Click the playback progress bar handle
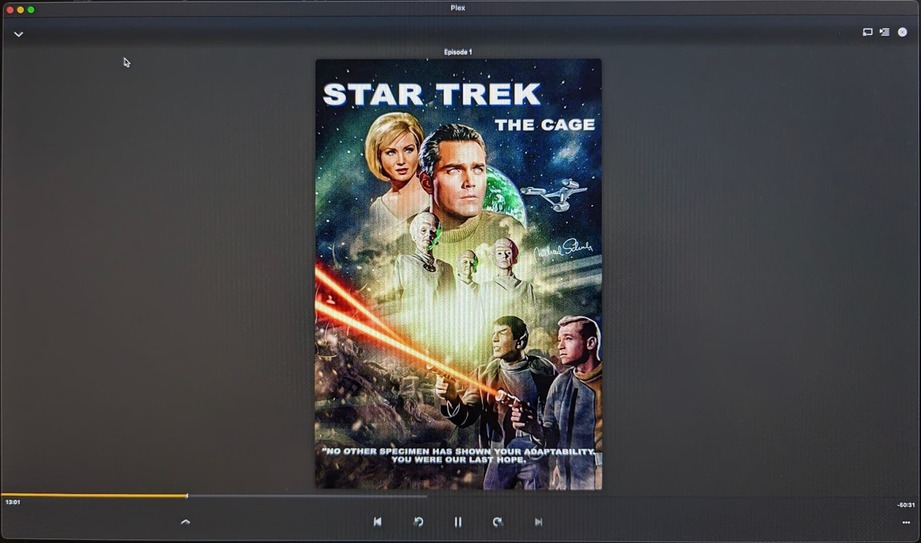Image resolution: width=921 pixels, height=543 pixels. coord(187,496)
